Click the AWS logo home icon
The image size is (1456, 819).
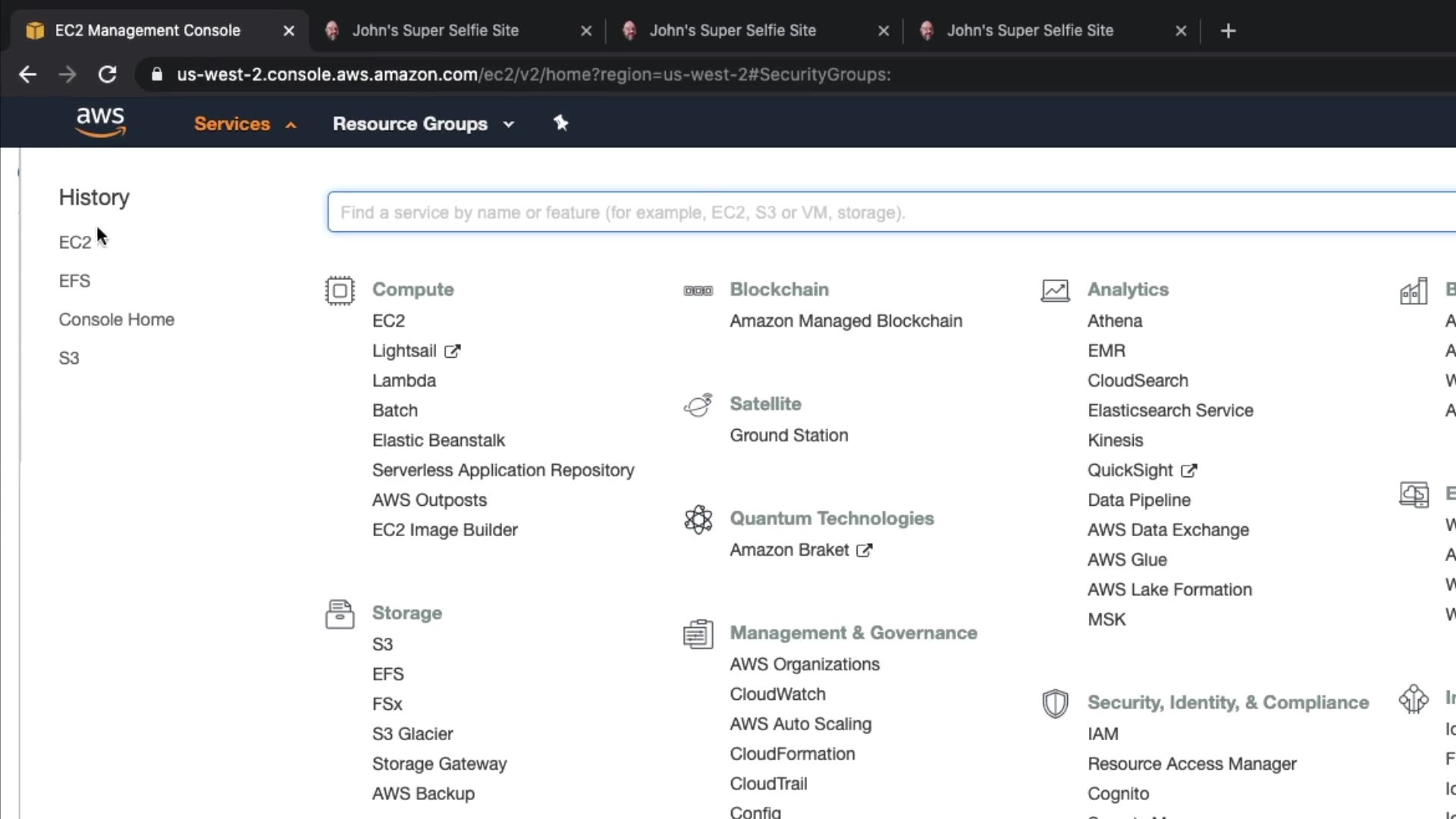click(x=101, y=122)
